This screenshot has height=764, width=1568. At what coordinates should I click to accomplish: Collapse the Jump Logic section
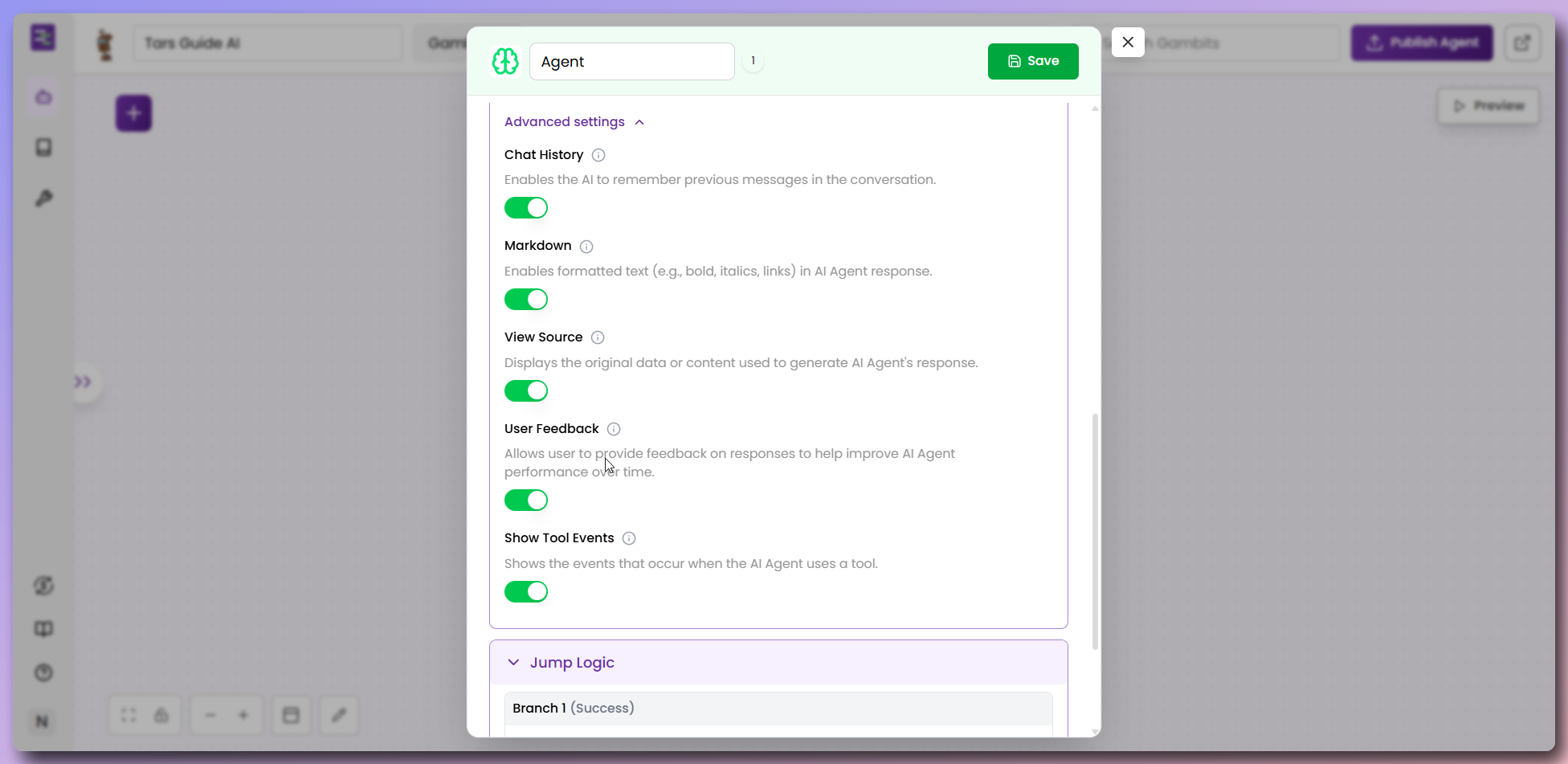tap(513, 662)
